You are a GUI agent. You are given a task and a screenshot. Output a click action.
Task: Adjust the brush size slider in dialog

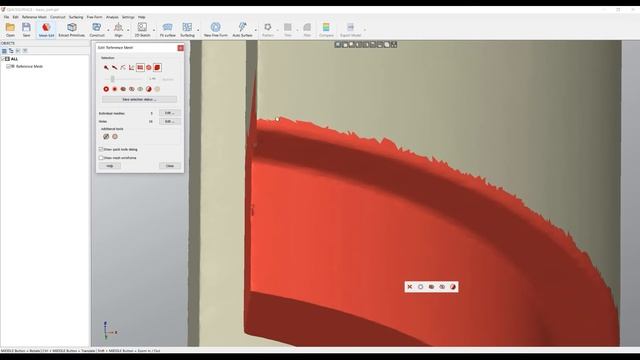click(x=113, y=79)
